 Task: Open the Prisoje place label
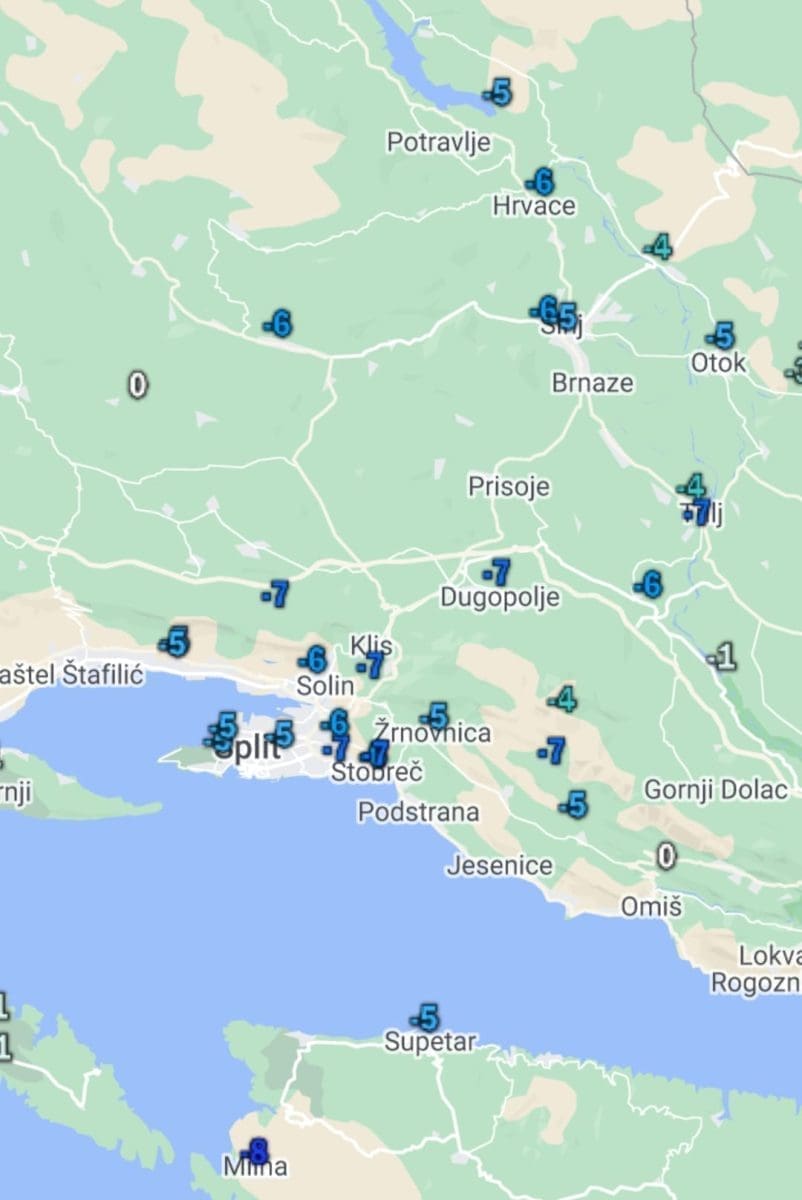click(509, 487)
